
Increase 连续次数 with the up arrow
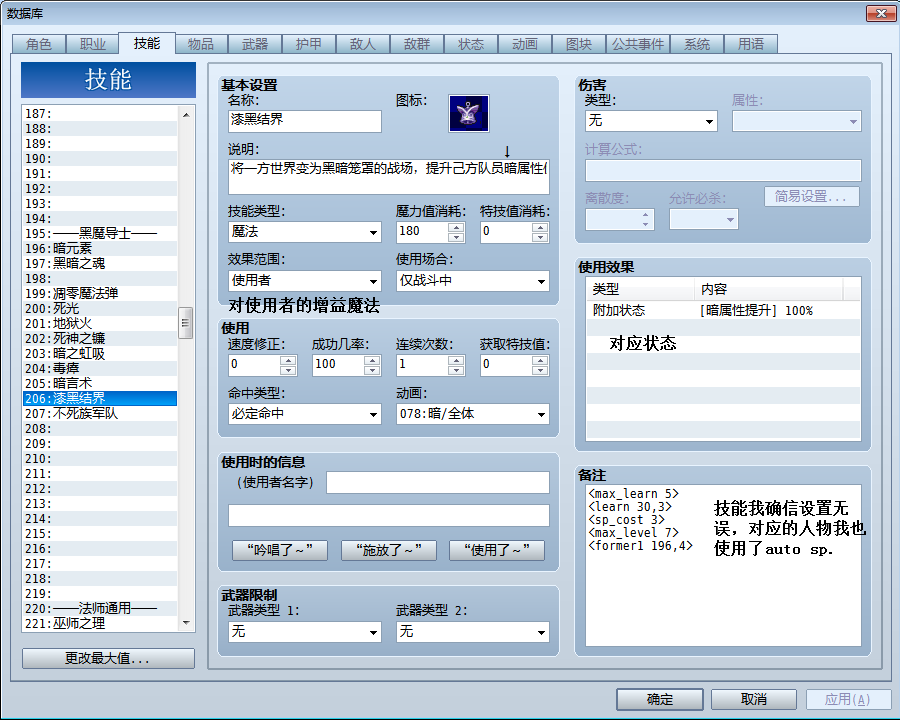(456, 360)
